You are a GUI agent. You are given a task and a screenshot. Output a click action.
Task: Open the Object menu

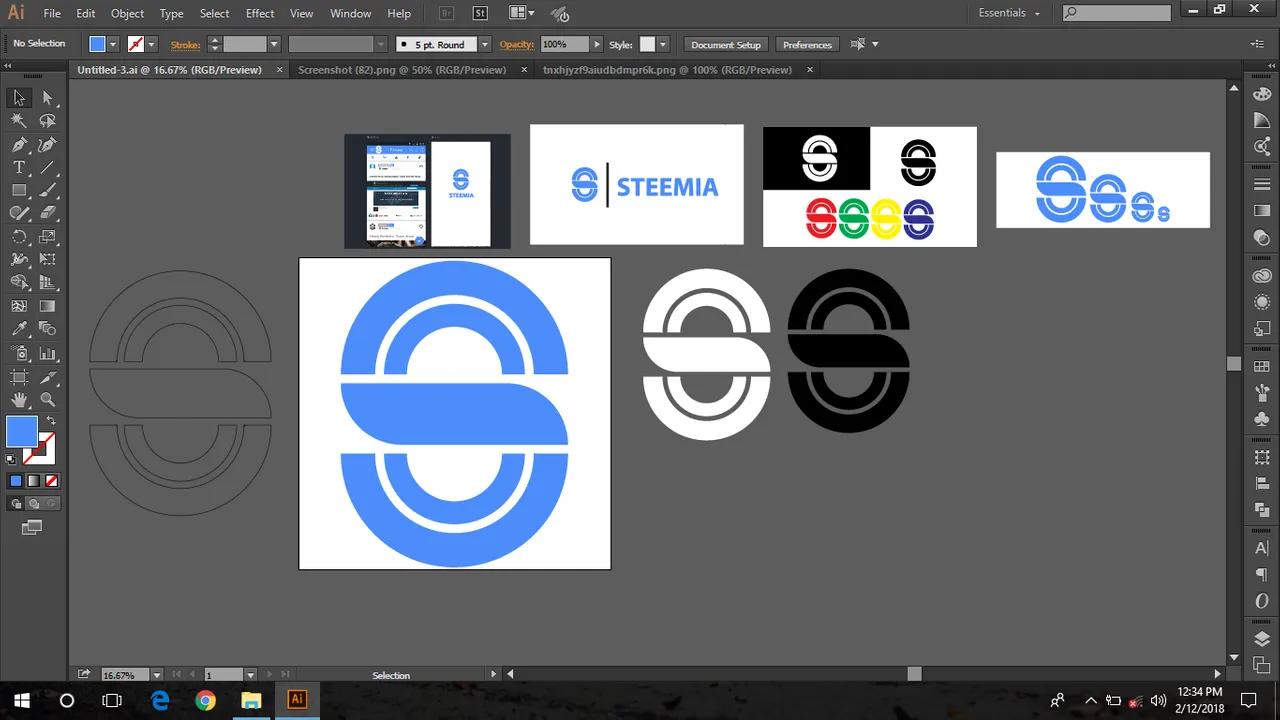coord(127,13)
